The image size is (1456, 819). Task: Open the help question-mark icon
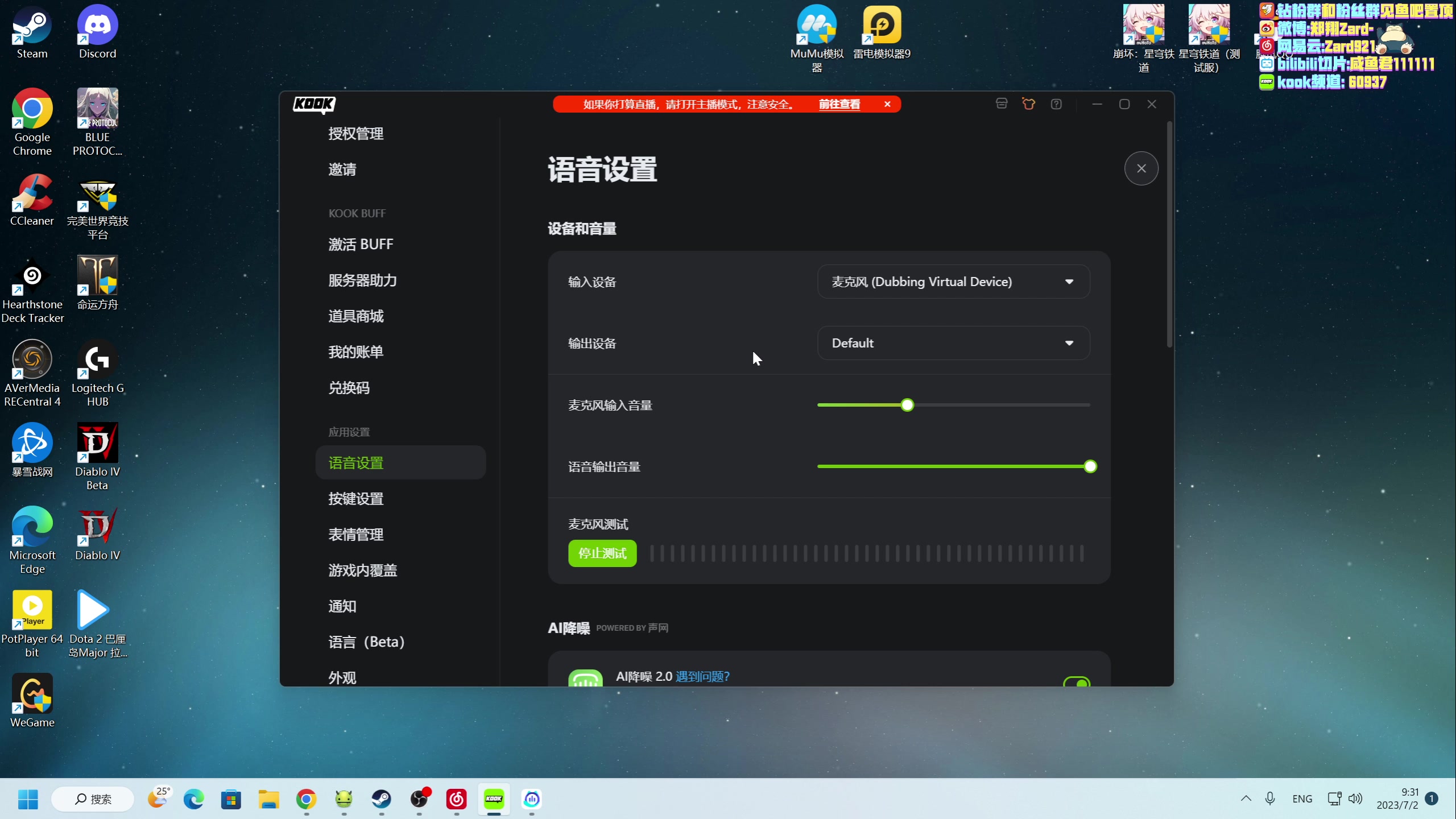point(1056,104)
